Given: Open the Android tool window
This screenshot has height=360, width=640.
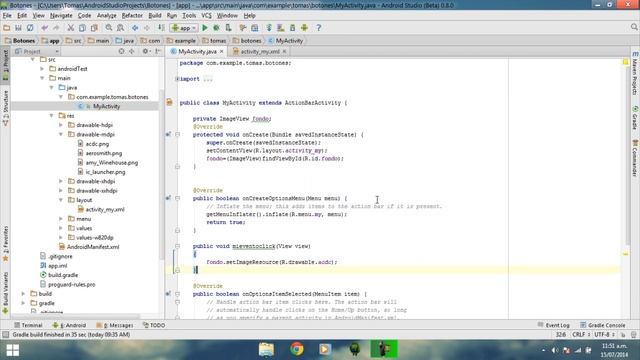Looking at the screenshot, I should point(69,325).
